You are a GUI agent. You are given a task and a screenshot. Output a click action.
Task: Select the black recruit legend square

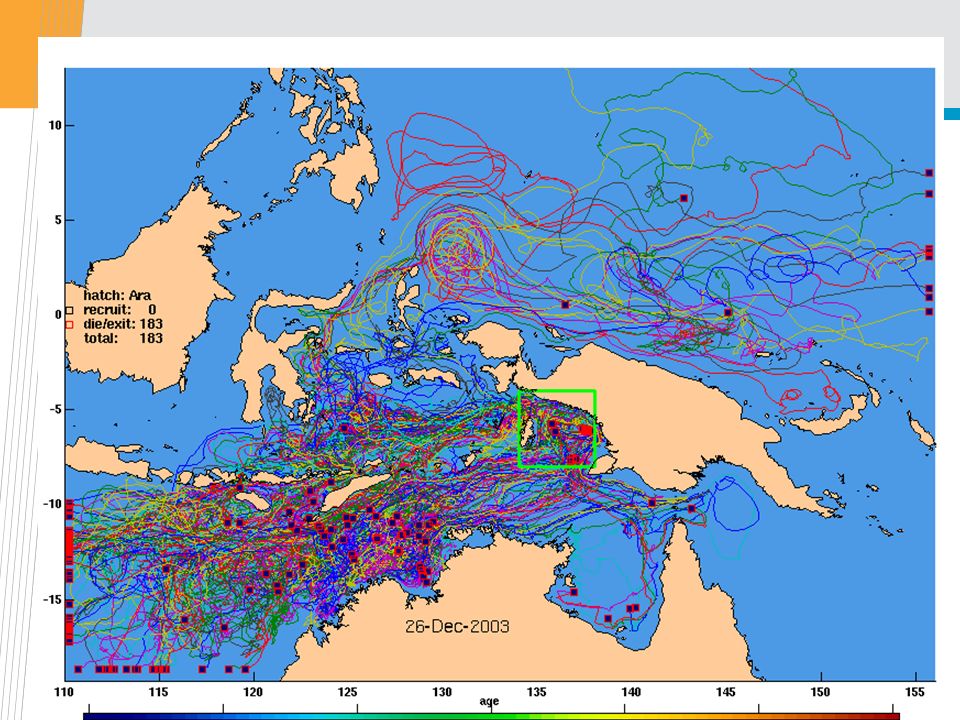click(69, 310)
